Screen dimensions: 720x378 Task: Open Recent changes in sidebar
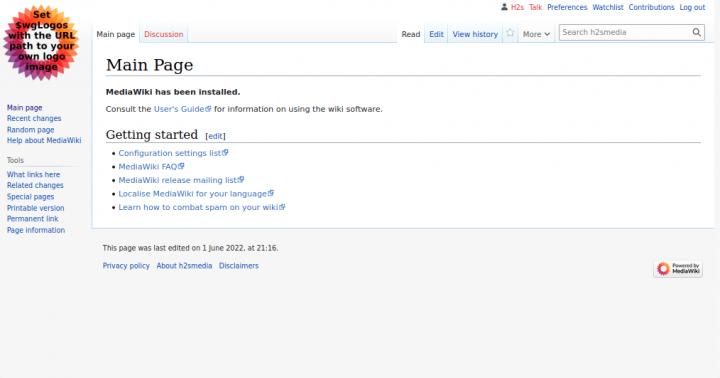coord(34,118)
